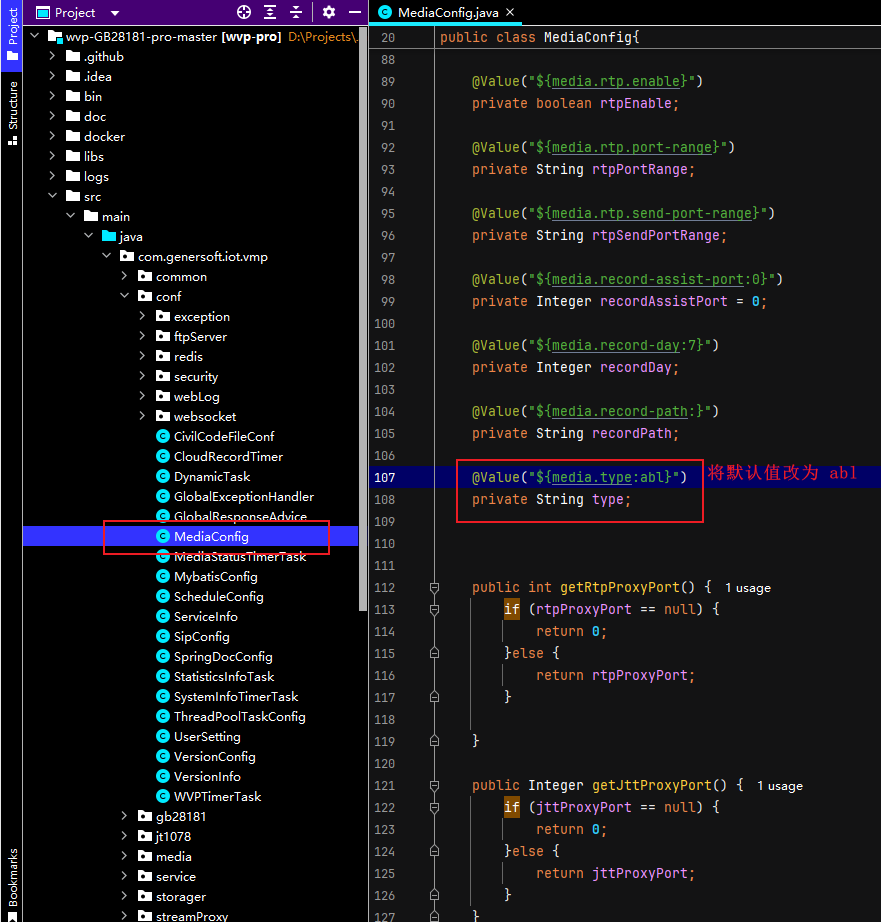Fold getRtpProxyPort method at line 112
The image size is (881, 922).
434,587
